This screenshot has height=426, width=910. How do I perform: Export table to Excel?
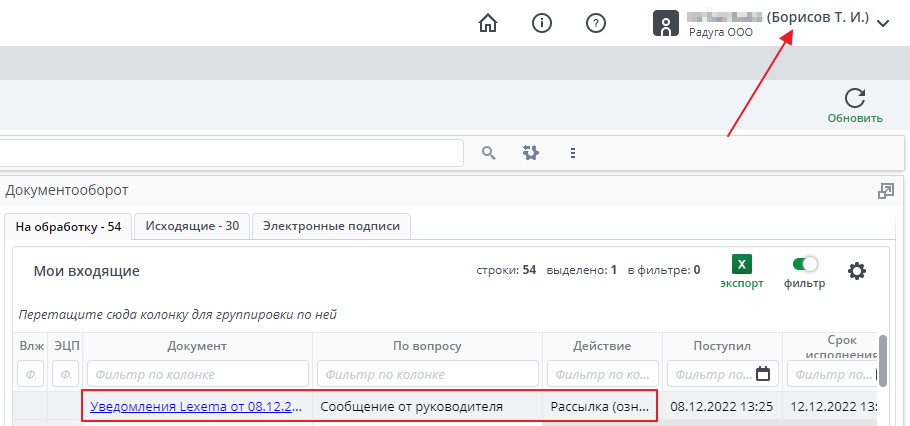742,272
